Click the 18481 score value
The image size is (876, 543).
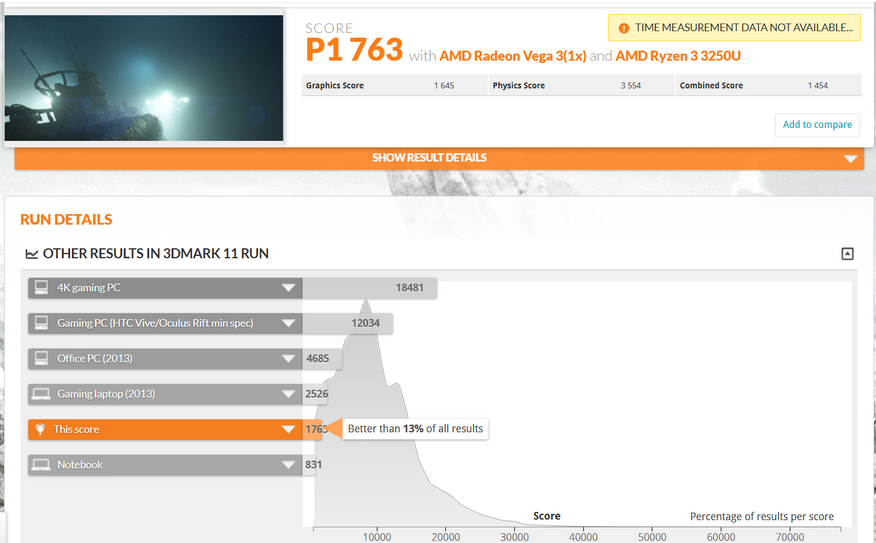pyautogui.click(x=410, y=288)
